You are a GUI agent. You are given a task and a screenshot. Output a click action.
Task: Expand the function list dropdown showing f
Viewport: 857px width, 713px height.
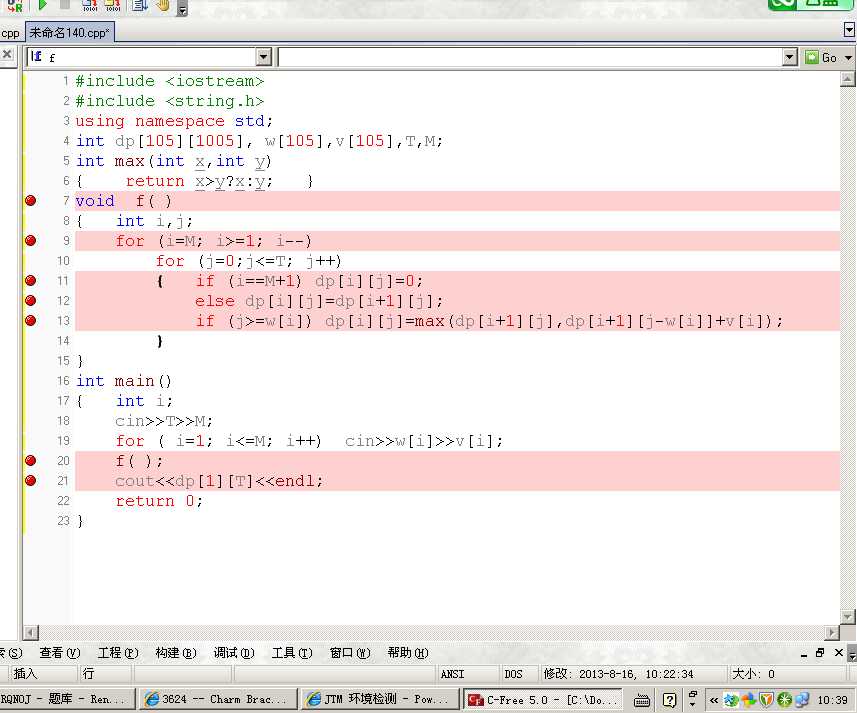click(x=263, y=57)
